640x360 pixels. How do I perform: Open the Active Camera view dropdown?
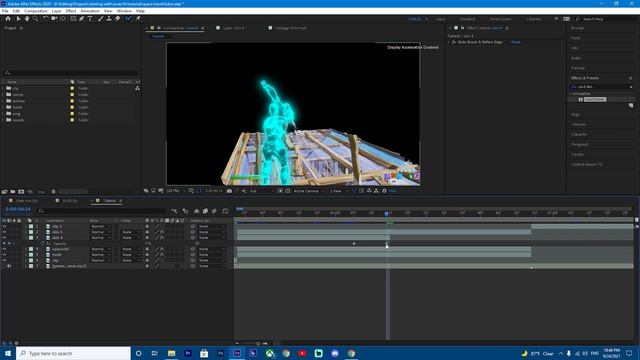pos(309,191)
